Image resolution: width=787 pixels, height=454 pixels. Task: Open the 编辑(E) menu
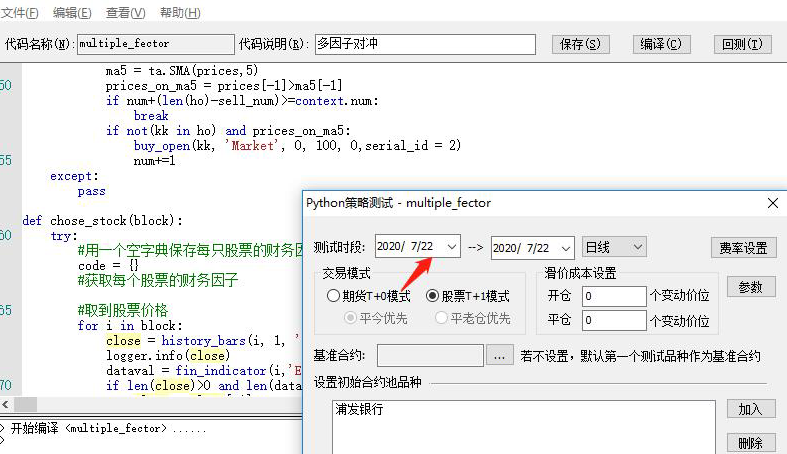click(x=72, y=13)
